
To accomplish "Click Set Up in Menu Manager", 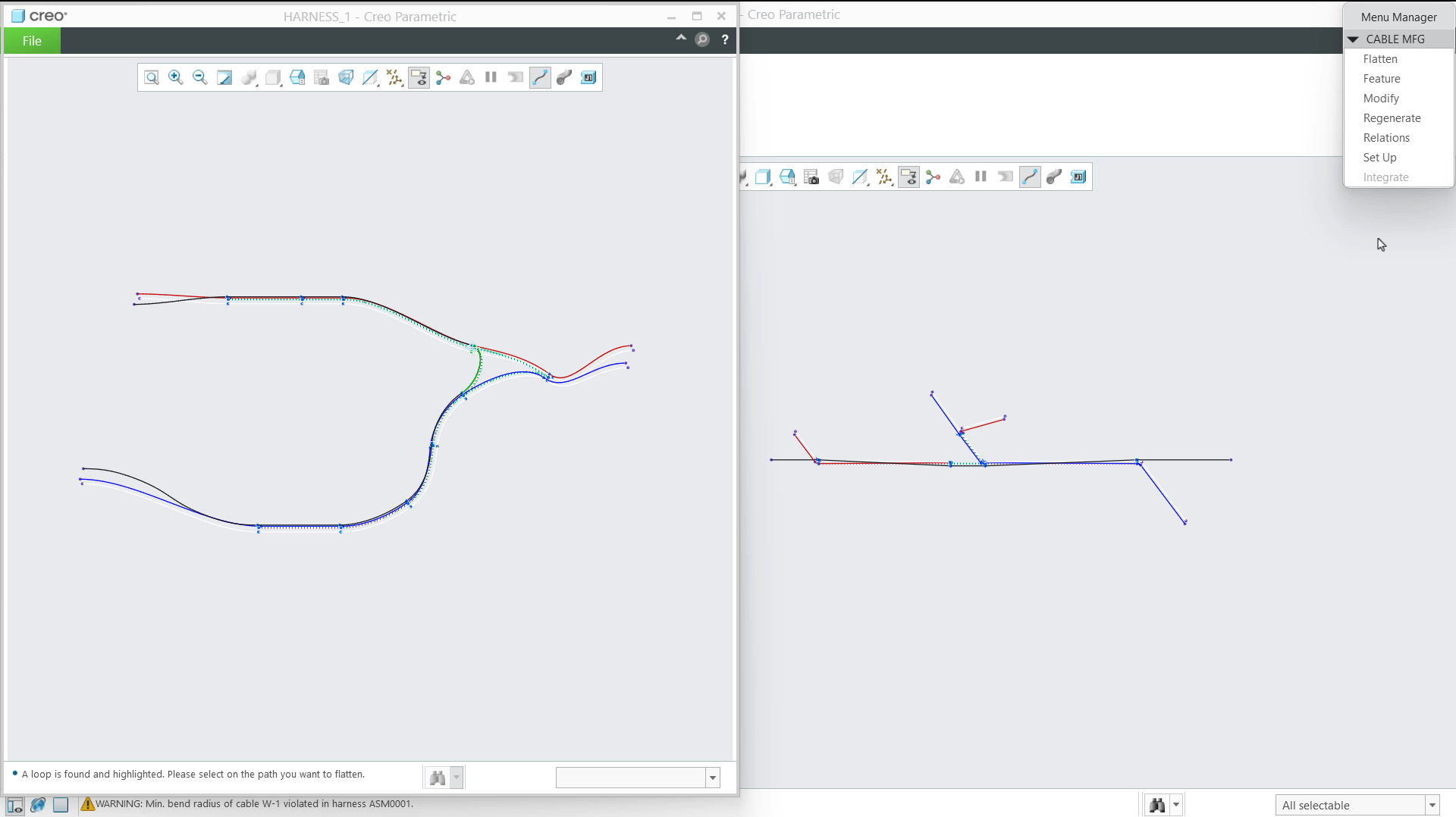I will click(x=1379, y=158).
